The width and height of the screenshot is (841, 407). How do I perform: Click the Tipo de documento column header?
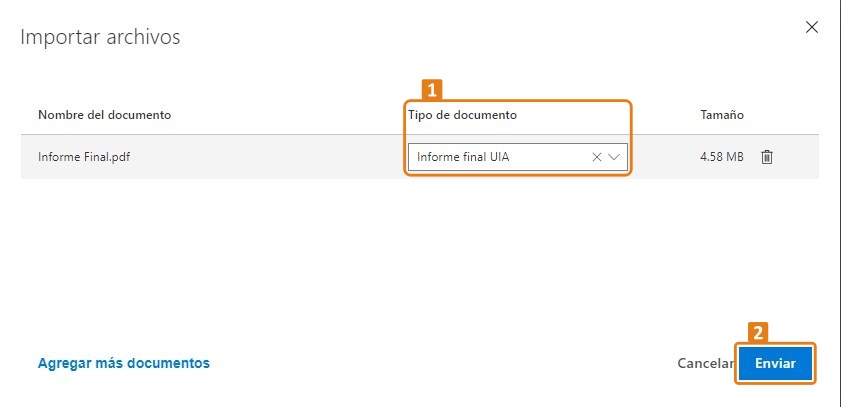tap(462, 115)
